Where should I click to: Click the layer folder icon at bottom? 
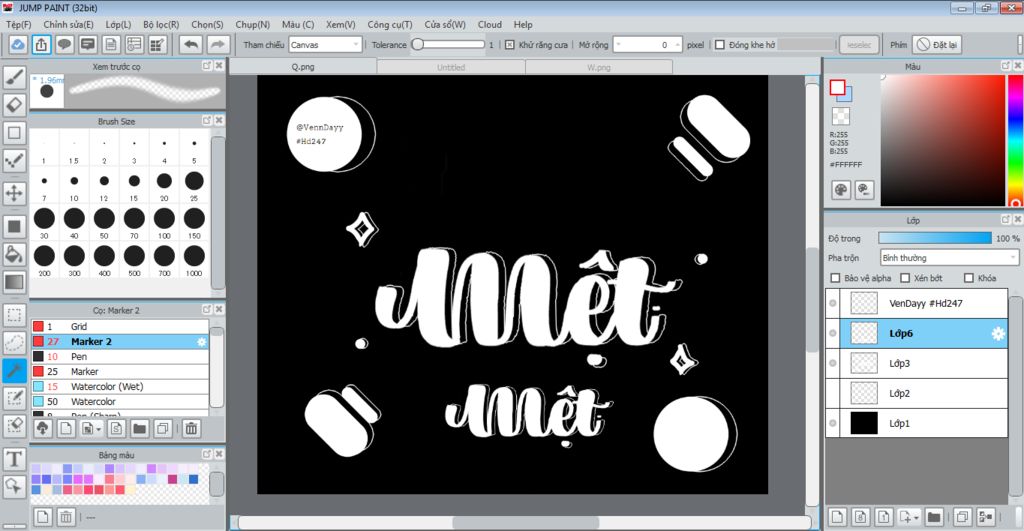pos(934,517)
